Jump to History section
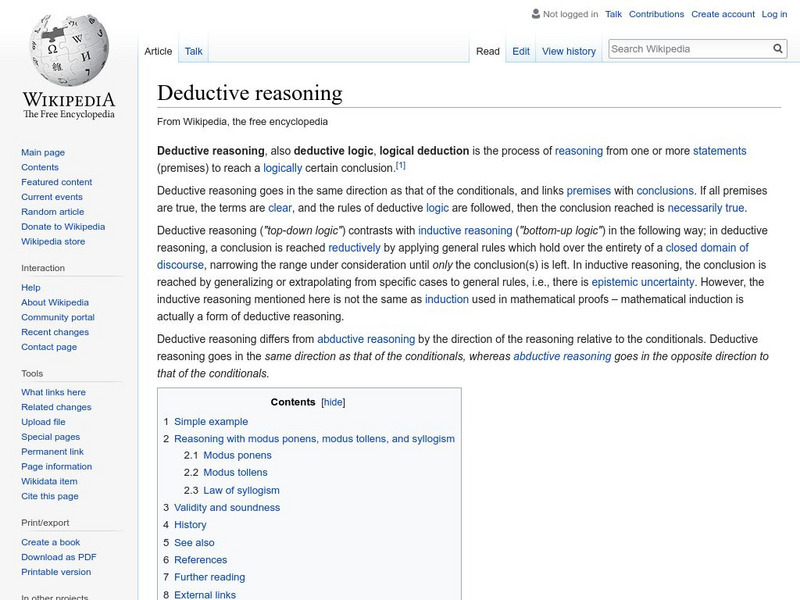 [x=190, y=524]
